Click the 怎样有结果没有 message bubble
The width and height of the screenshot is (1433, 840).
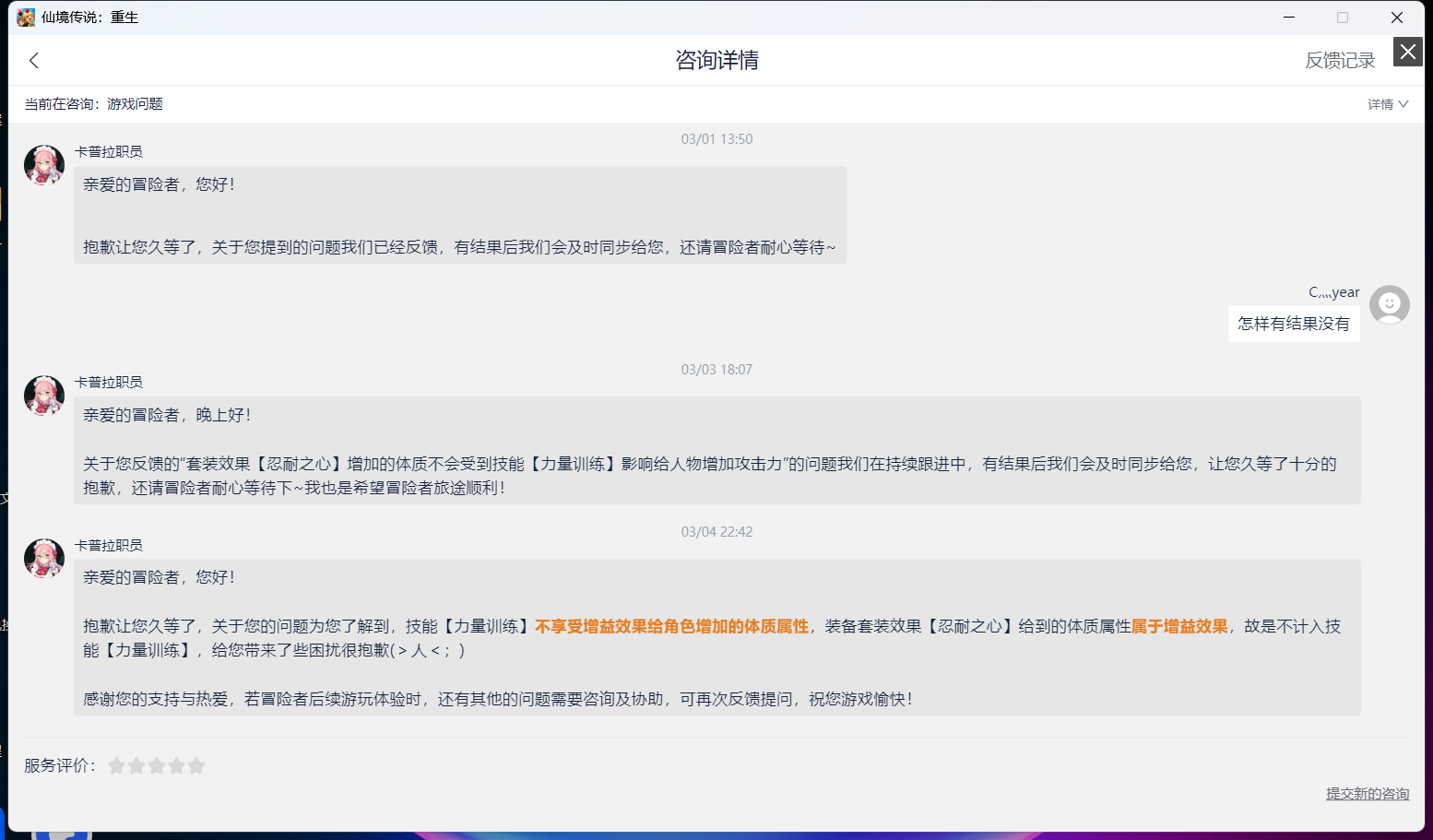tap(1294, 324)
